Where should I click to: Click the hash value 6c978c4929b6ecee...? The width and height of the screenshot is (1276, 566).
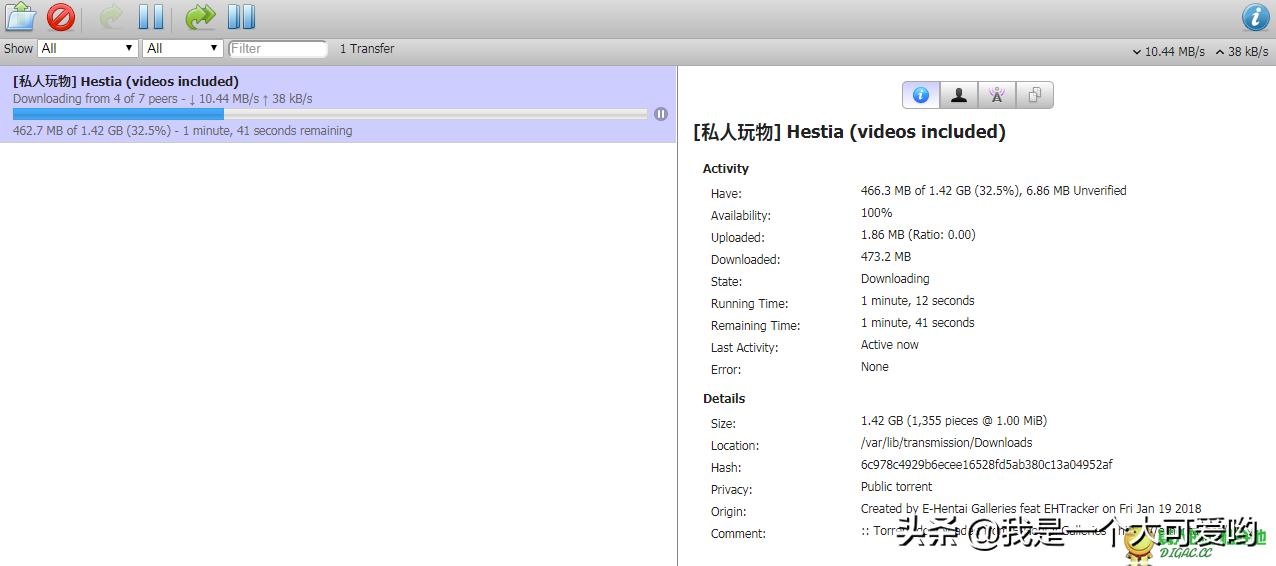pos(986,465)
